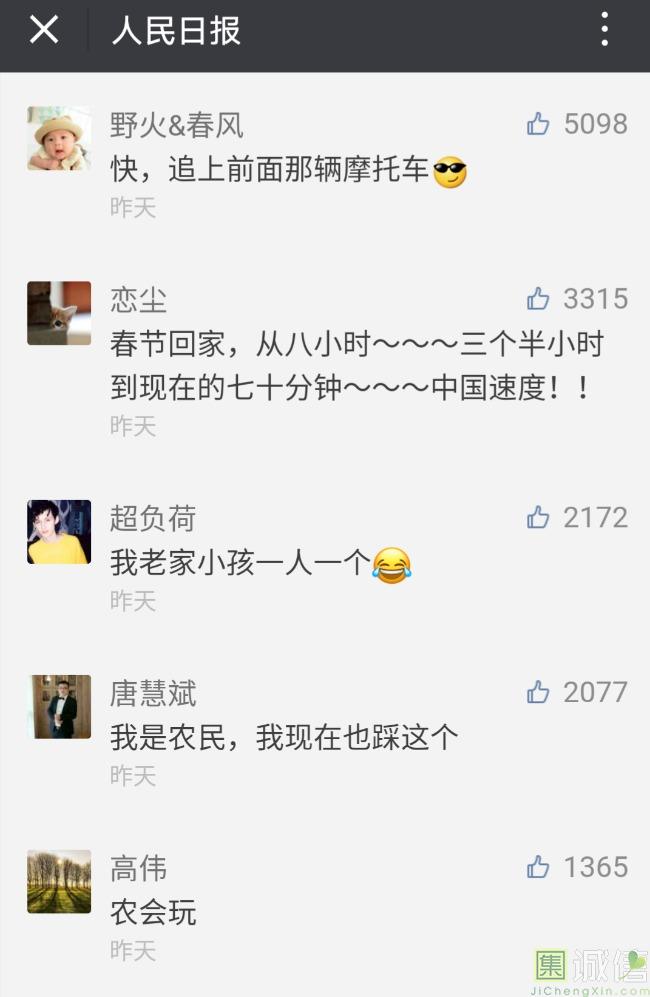Tap the username 唐慧斌
650x997 pixels.
point(153,693)
